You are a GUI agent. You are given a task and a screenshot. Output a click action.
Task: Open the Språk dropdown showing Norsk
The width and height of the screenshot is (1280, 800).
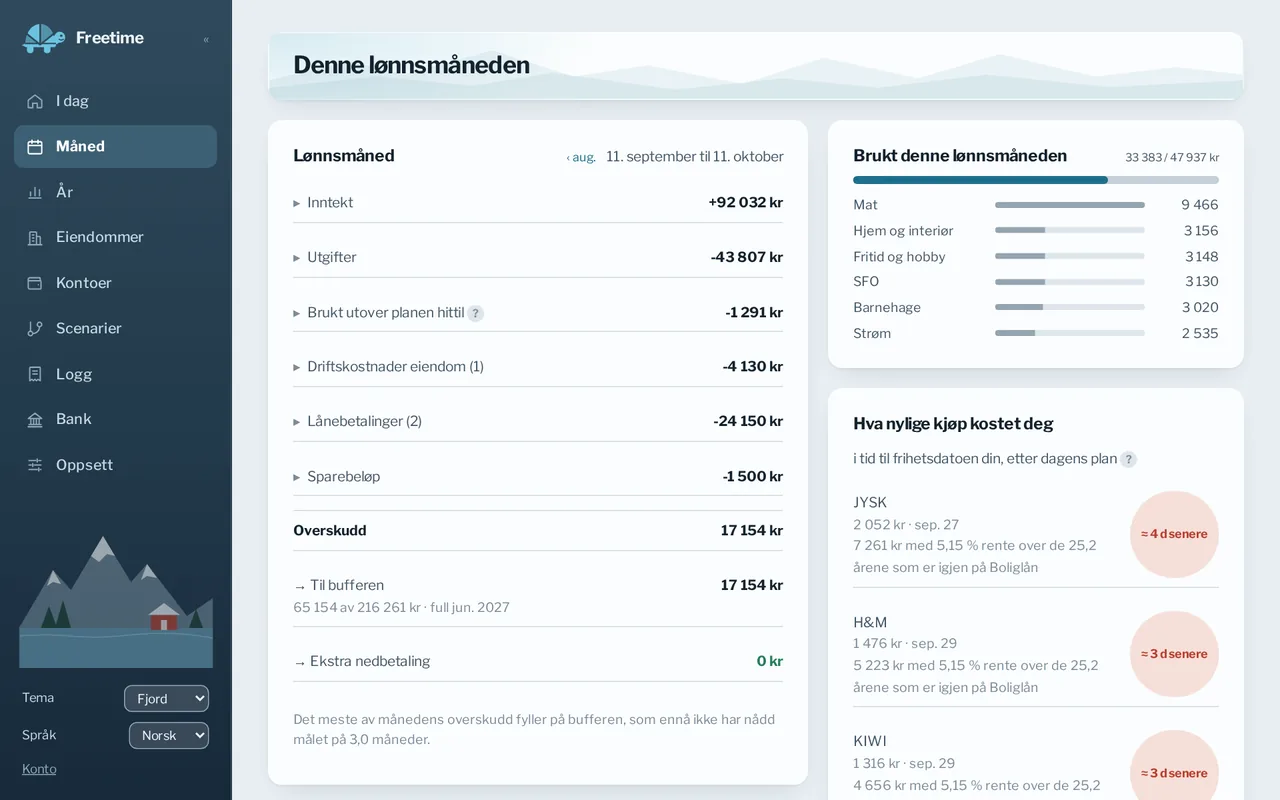click(x=169, y=736)
